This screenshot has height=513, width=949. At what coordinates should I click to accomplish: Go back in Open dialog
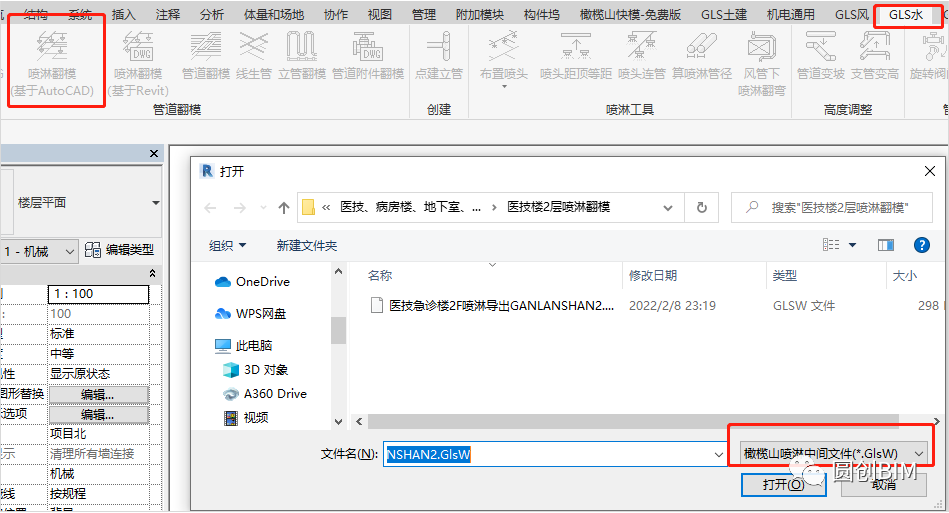210,208
